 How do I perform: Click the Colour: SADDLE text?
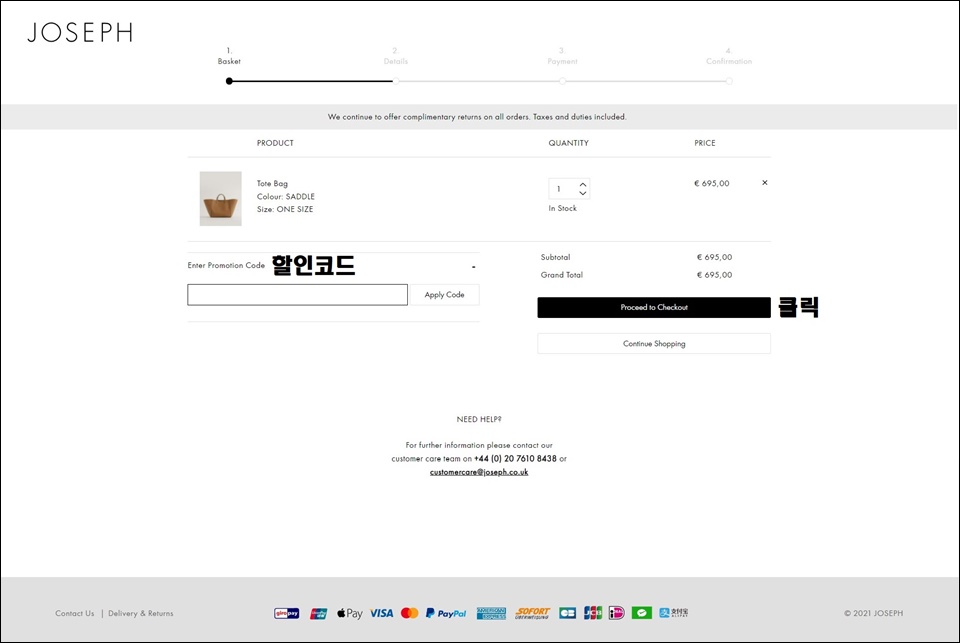click(286, 197)
